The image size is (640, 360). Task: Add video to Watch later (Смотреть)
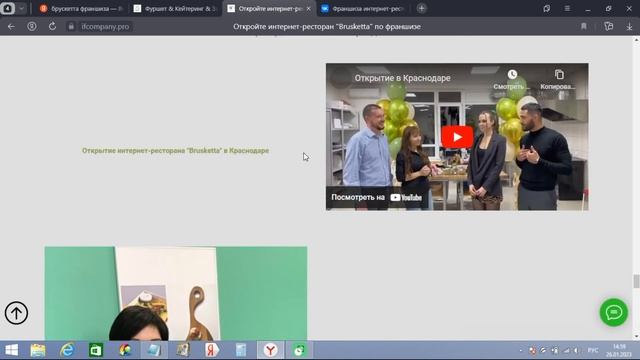click(512, 80)
